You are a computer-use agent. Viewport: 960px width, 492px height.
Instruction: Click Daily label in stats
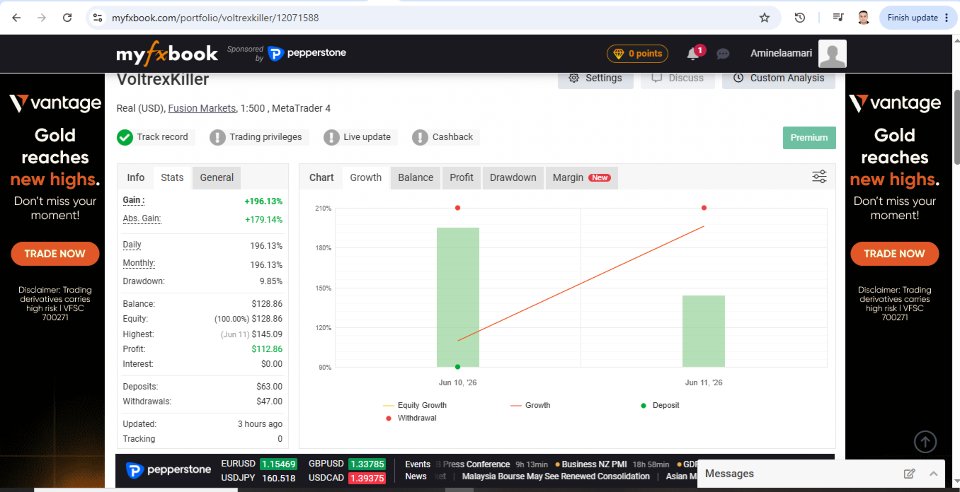(x=132, y=245)
